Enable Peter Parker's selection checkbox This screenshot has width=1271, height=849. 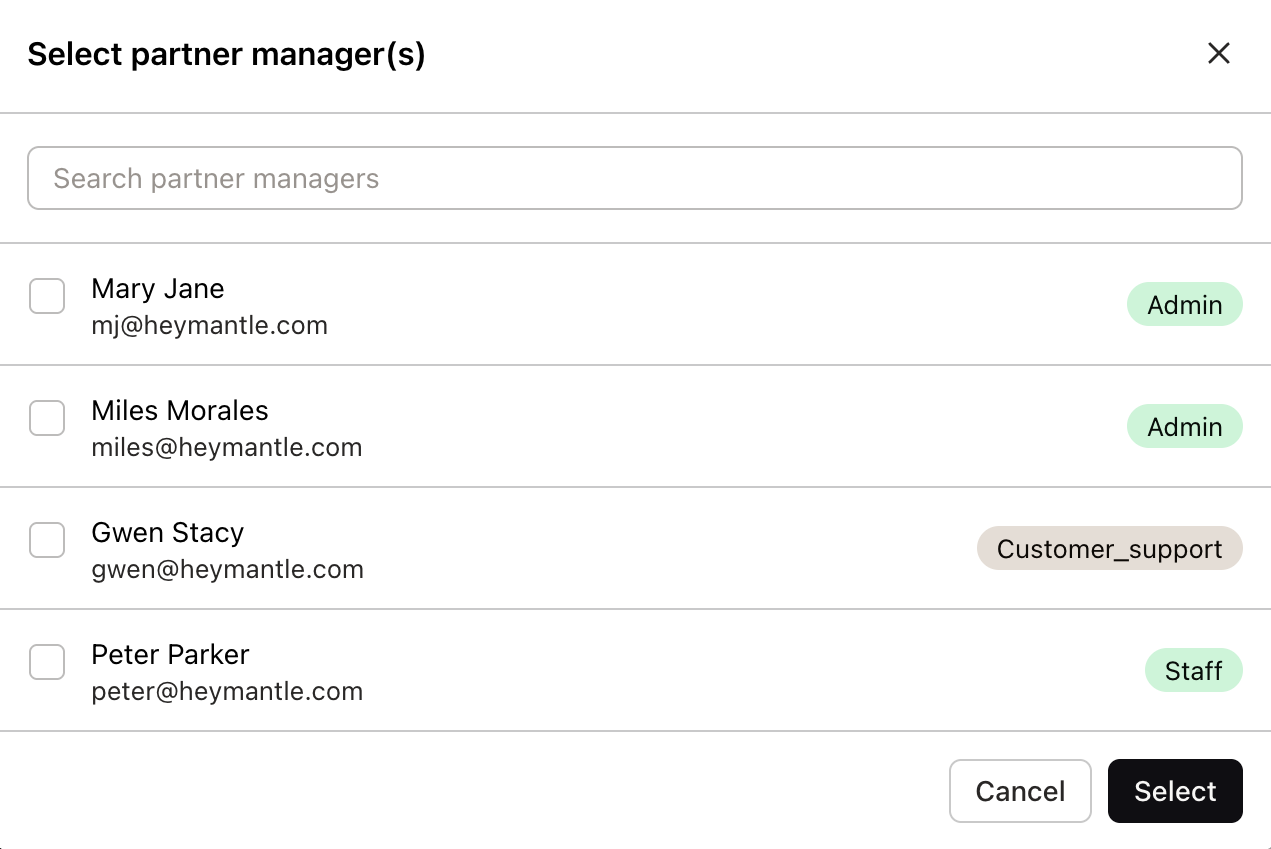pos(47,662)
